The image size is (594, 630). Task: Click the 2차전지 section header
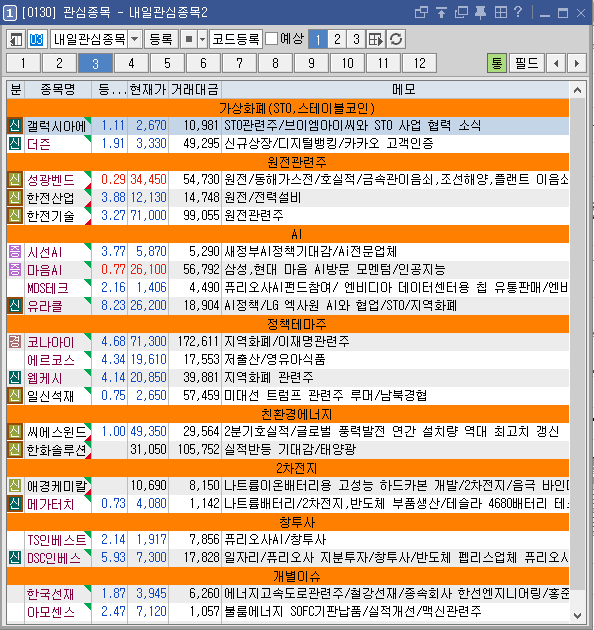(288, 468)
